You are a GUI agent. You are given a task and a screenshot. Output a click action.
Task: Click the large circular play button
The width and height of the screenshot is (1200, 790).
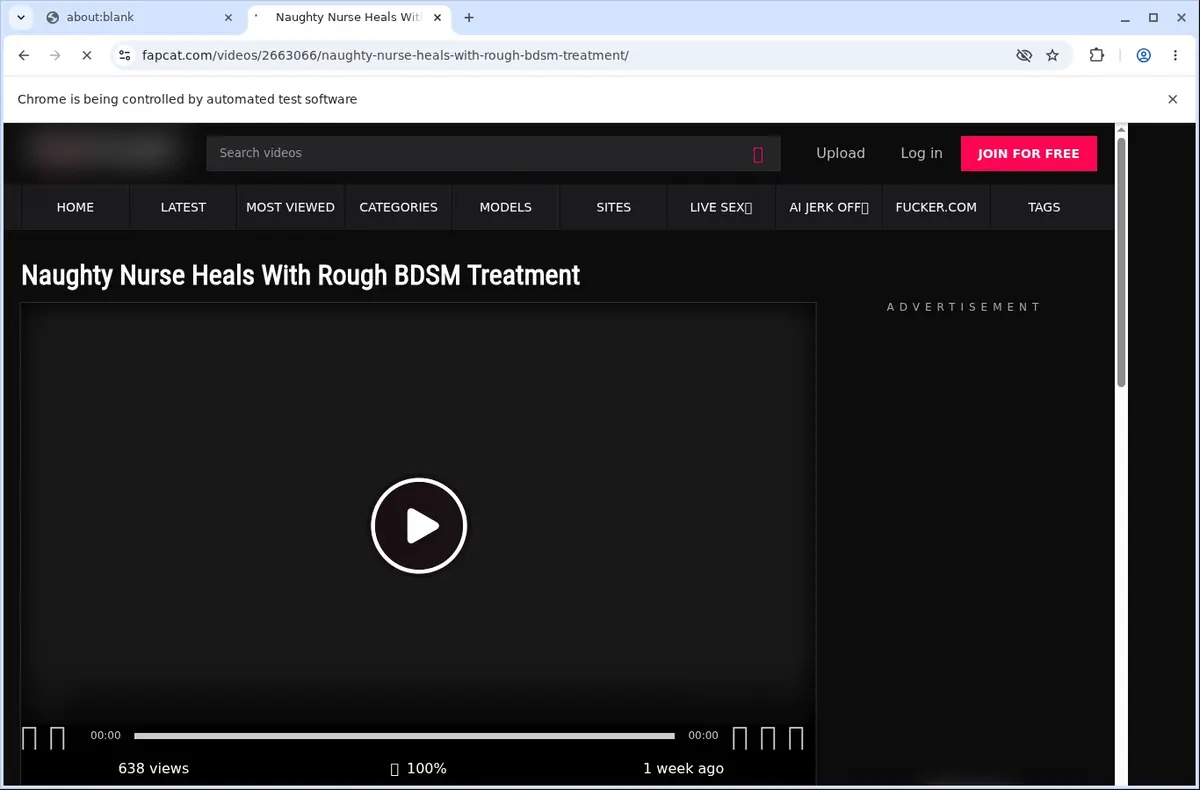(419, 526)
